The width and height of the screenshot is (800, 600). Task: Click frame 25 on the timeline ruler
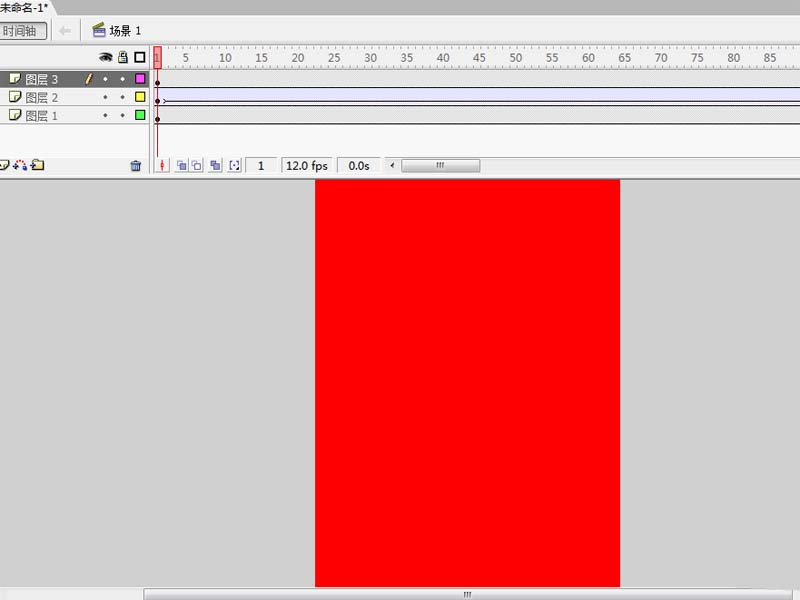pos(334,58)
